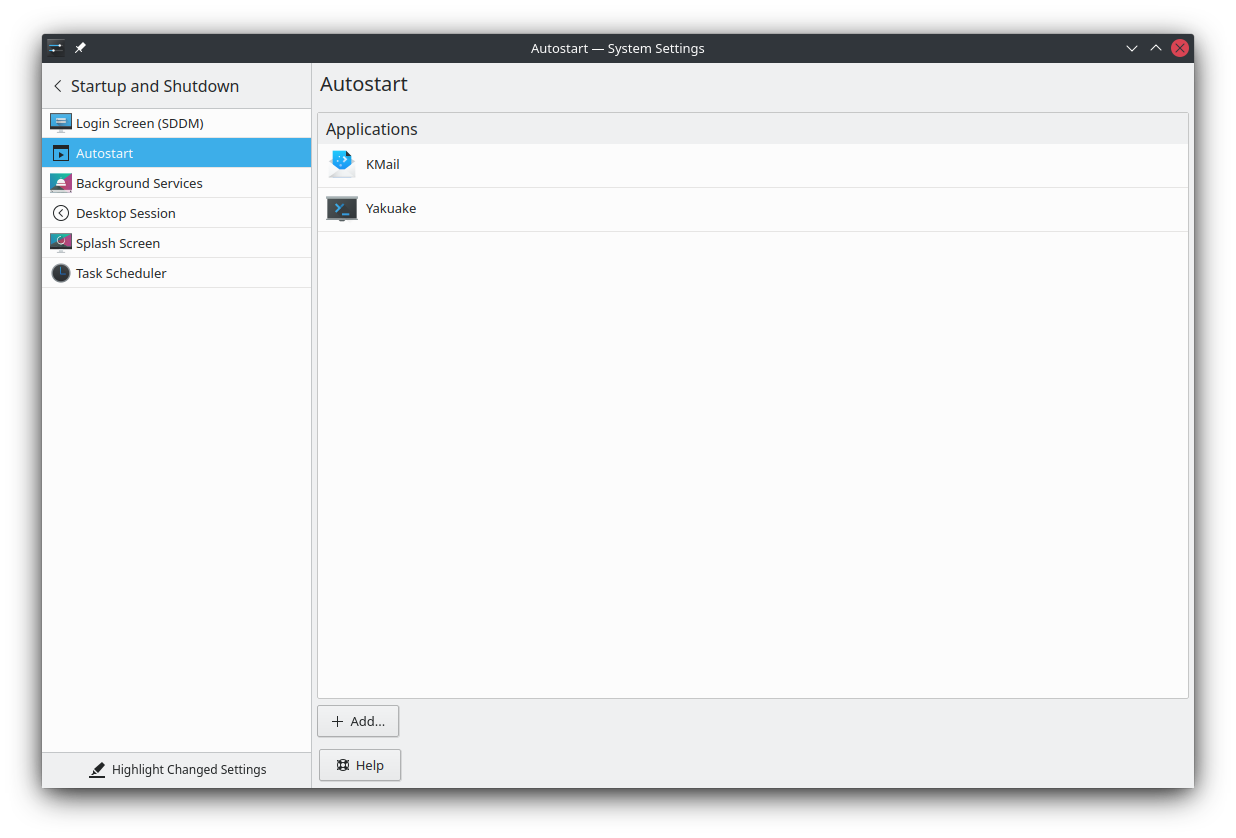Click the Background Services icon
This screenshot has height=838, width=1236.
pyautogui.click(x=61, y=183)
